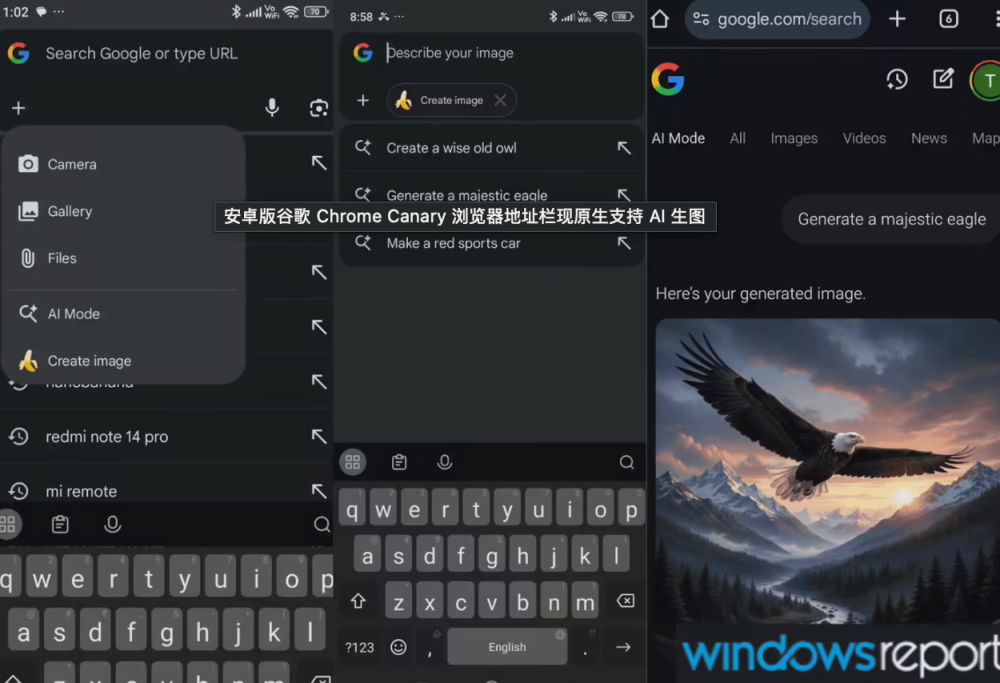The height and width of the screenshot is (683, 1000).
Task: Open the clipboard icon on the keyboard toolbar
Action: coord(399,462)
